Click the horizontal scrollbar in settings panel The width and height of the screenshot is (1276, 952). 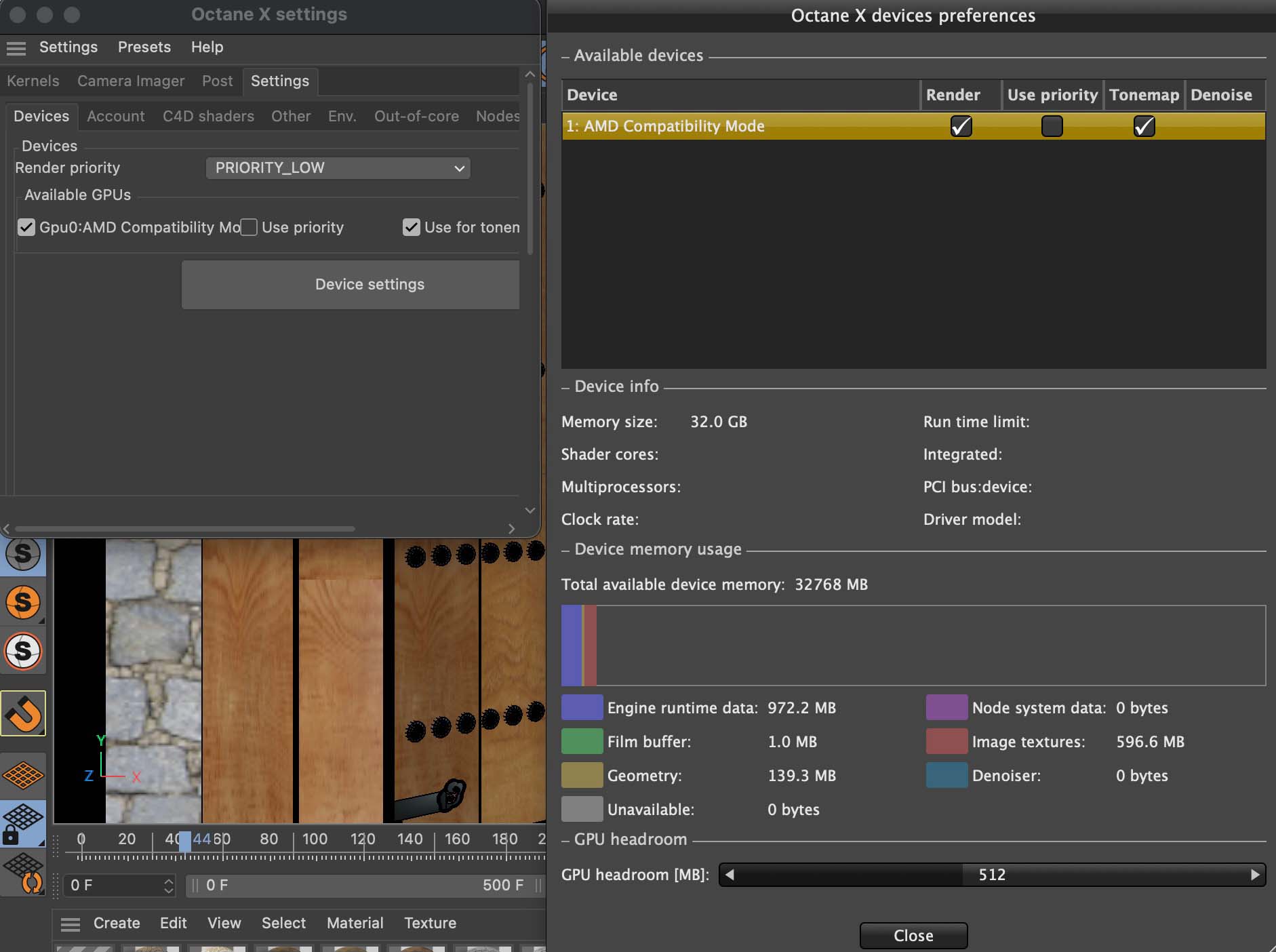pos(184,529)
